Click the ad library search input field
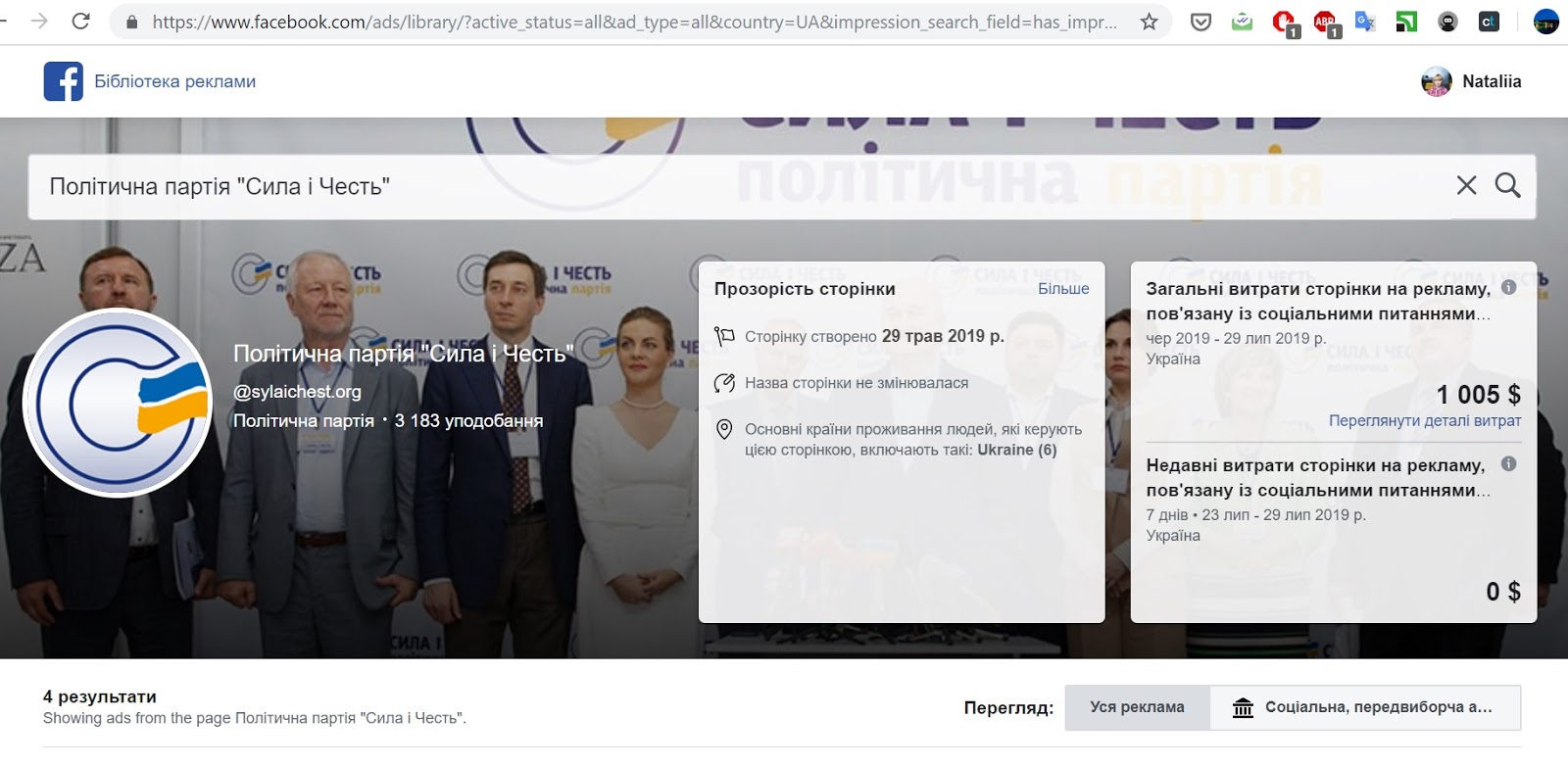1568x767 pixels. (x=686, y=186)
